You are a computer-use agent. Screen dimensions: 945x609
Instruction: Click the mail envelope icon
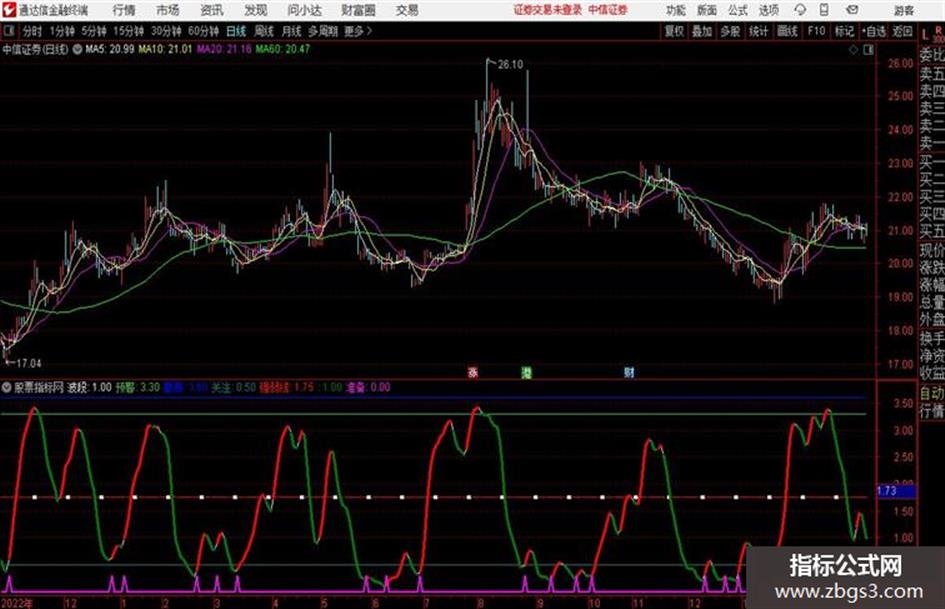[x=852, y=10]
